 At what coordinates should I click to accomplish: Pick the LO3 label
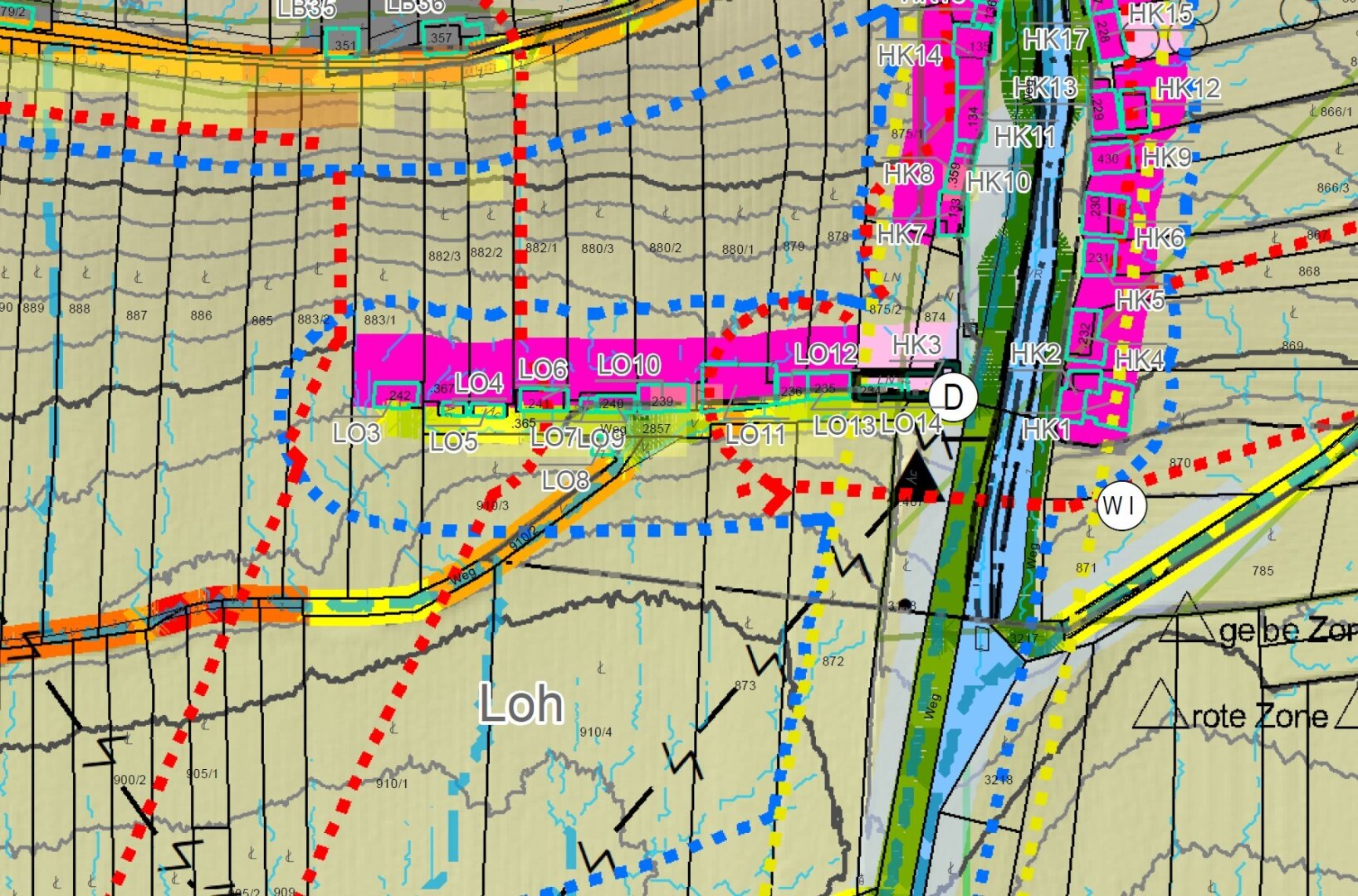click(x=356, y=432)
